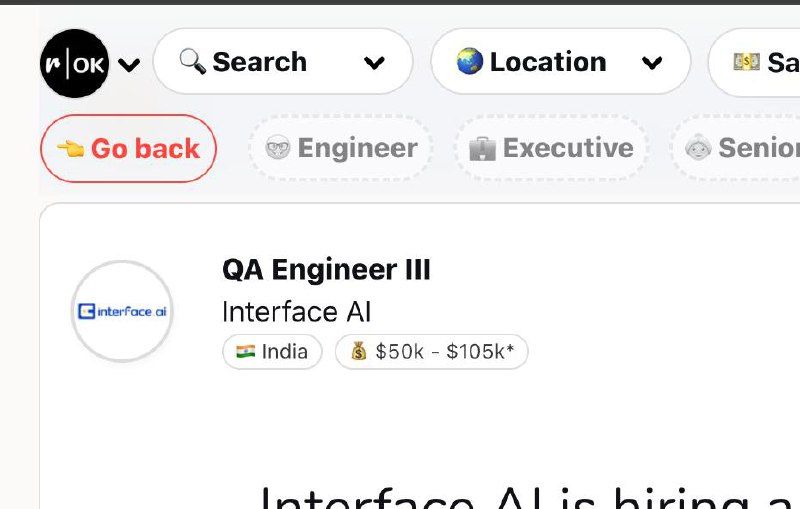Toggle the Executive tag filter
The width and height of the screenshot is (800, 509).
pos(551,149)
